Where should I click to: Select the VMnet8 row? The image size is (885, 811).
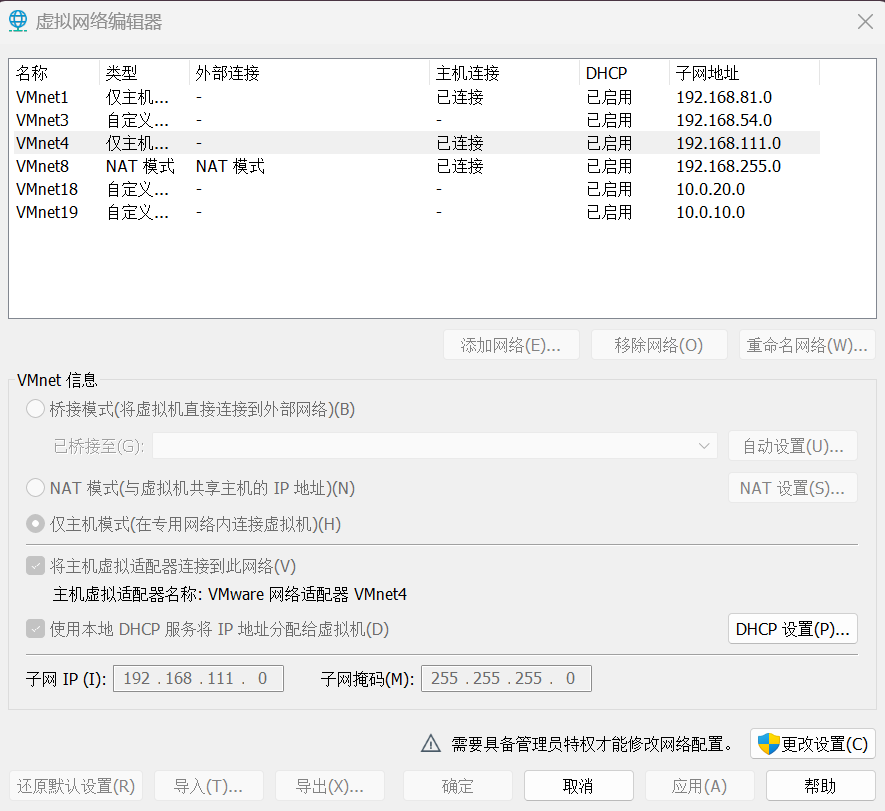417,166
